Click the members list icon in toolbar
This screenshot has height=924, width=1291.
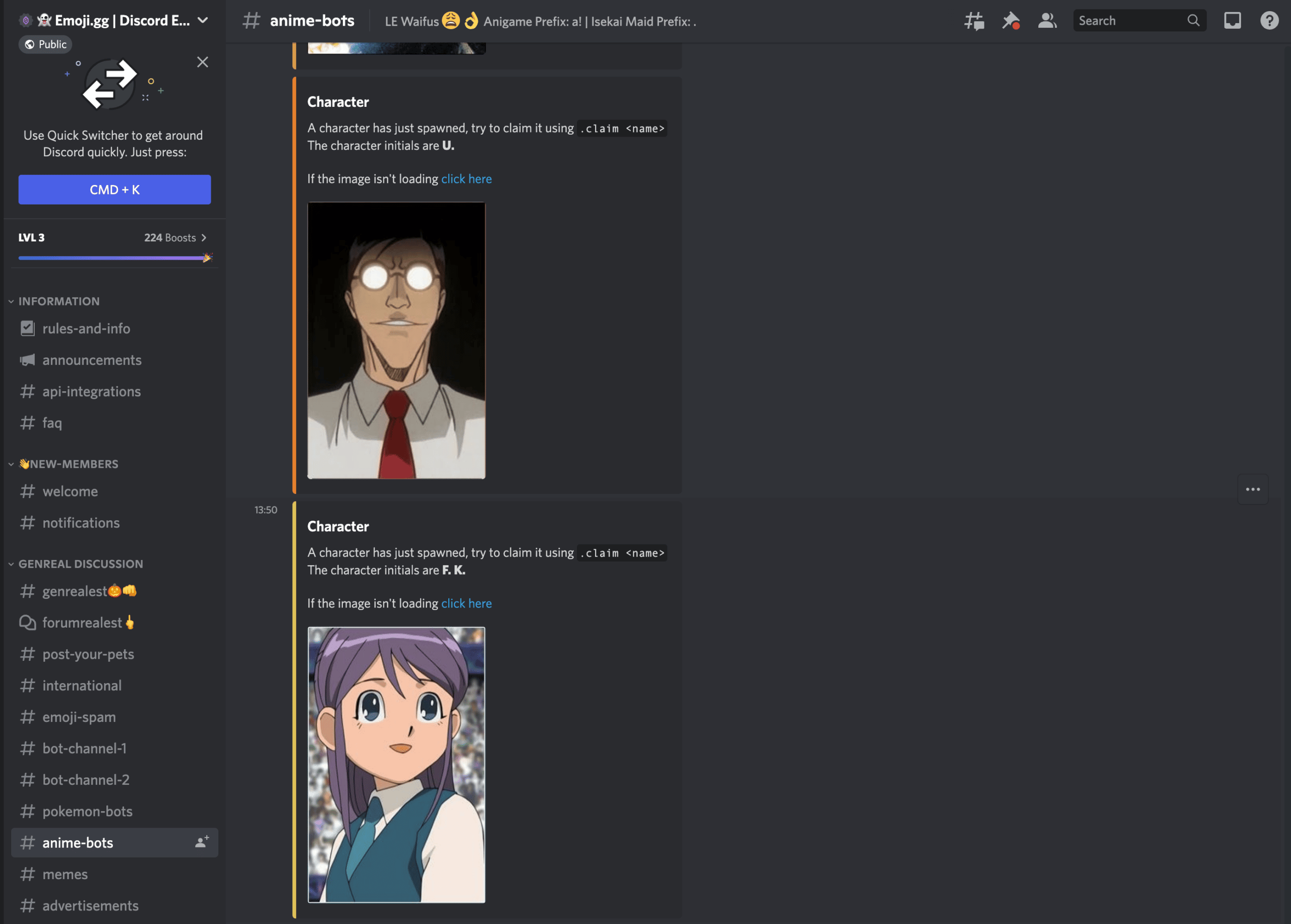[1046, 20]
